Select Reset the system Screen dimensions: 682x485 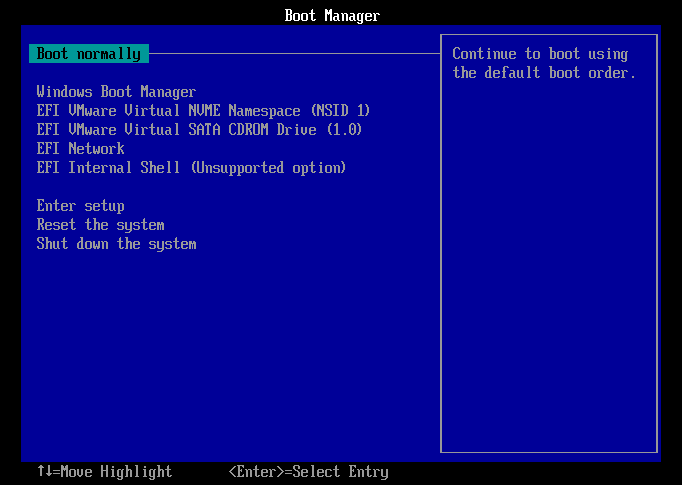(100, 225)
